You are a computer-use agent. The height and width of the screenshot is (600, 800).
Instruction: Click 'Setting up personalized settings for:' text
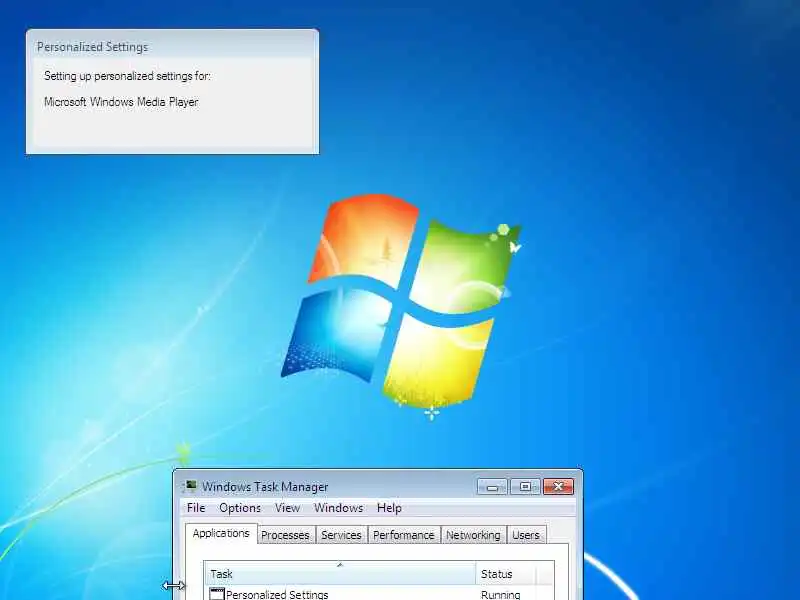tap(127, 76)
